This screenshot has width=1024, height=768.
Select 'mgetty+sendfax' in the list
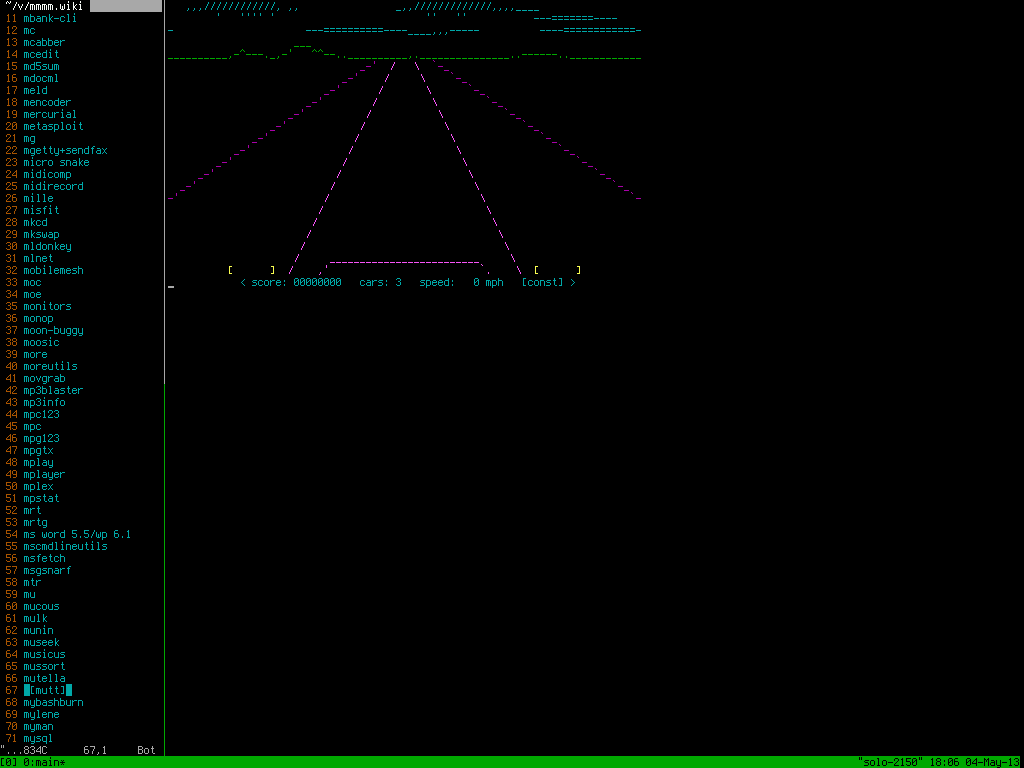click(x=65, y=150)
